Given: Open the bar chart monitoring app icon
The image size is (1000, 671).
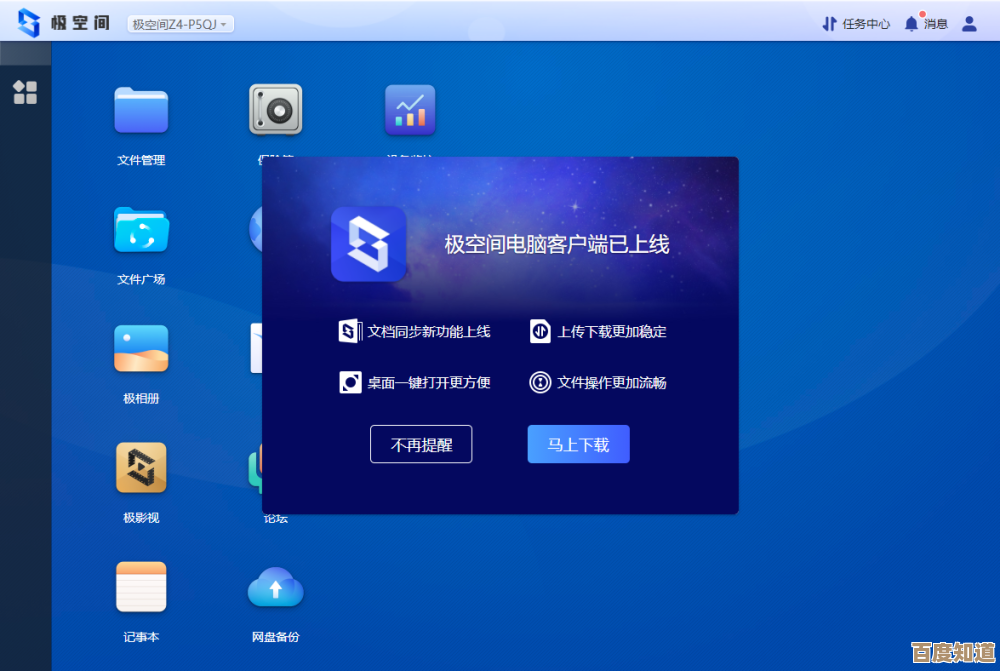Looking at the screenshot, I should [x=410, y=111].
